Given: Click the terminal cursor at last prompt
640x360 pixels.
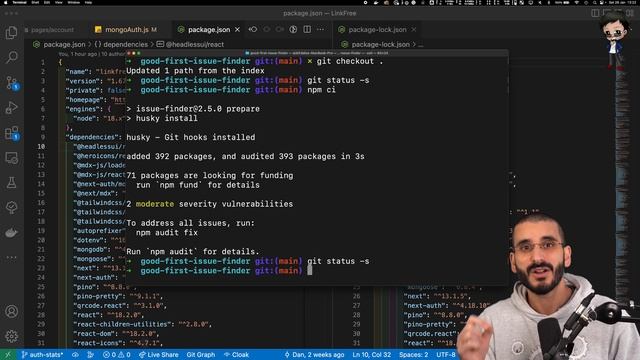Looking at the screenshot, I should [x=309, y=271].
